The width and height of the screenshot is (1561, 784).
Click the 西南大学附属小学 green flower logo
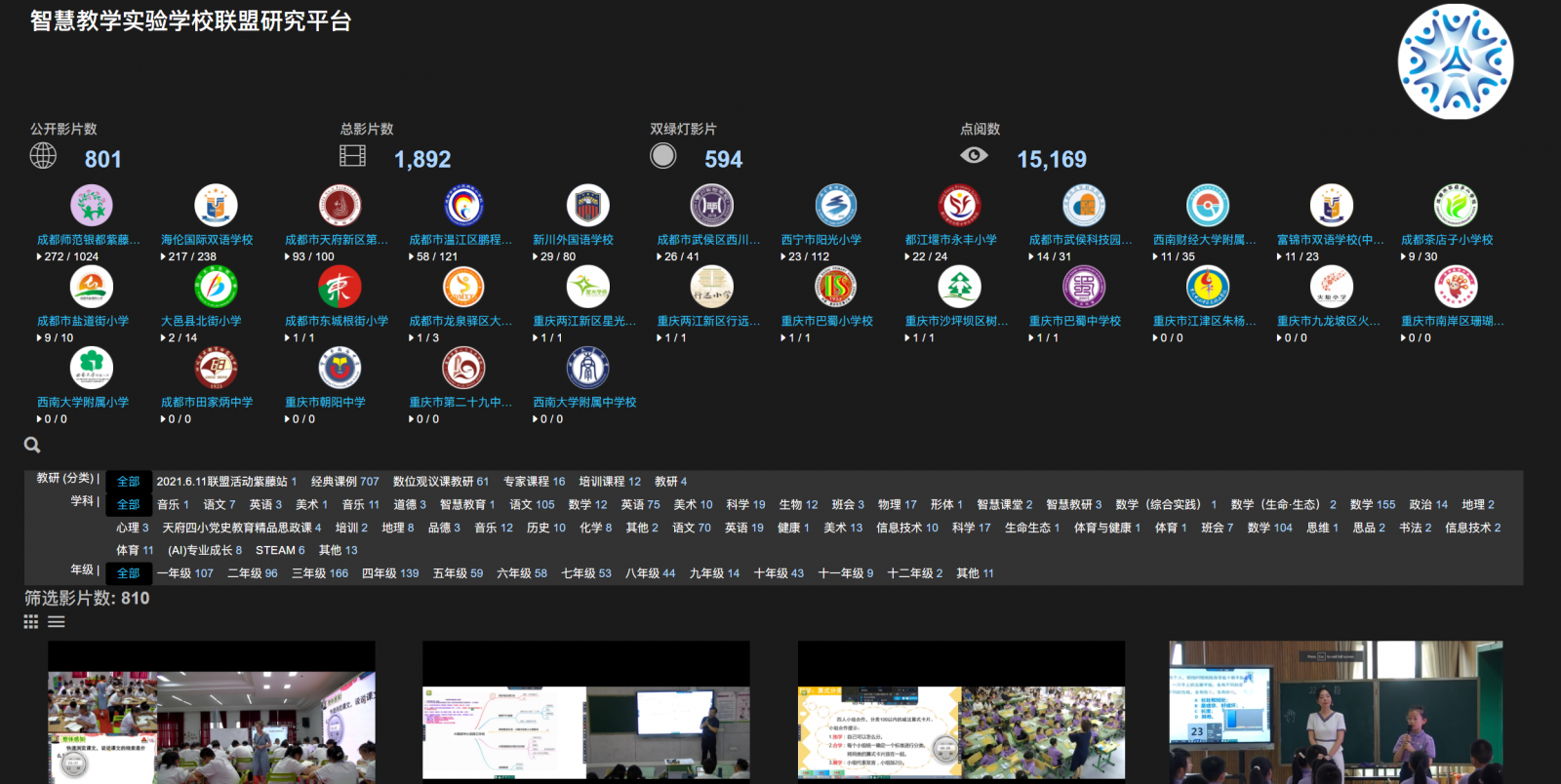(91, 369)
